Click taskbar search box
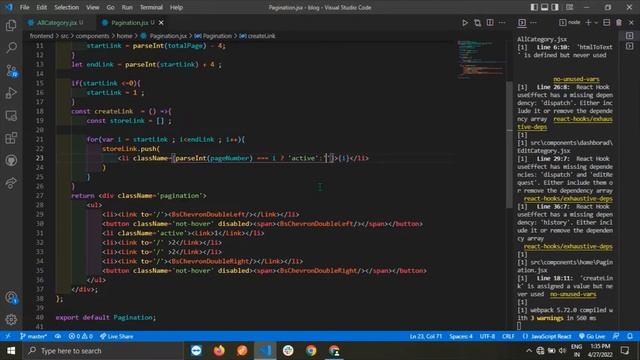Image resolution: width=640 pixels, height=360 pixels. pos(103,351)
